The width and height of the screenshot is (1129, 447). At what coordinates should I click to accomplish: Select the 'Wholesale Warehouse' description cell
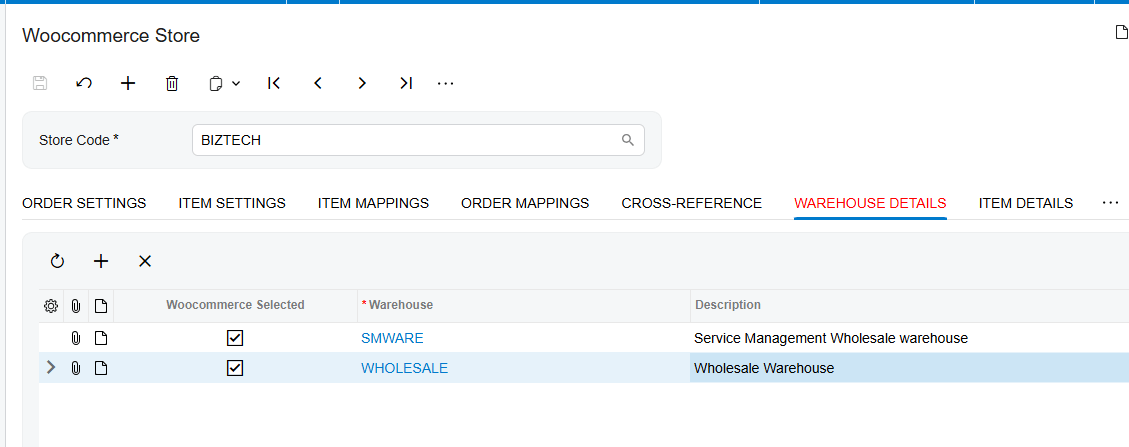(x=909, y=368)
